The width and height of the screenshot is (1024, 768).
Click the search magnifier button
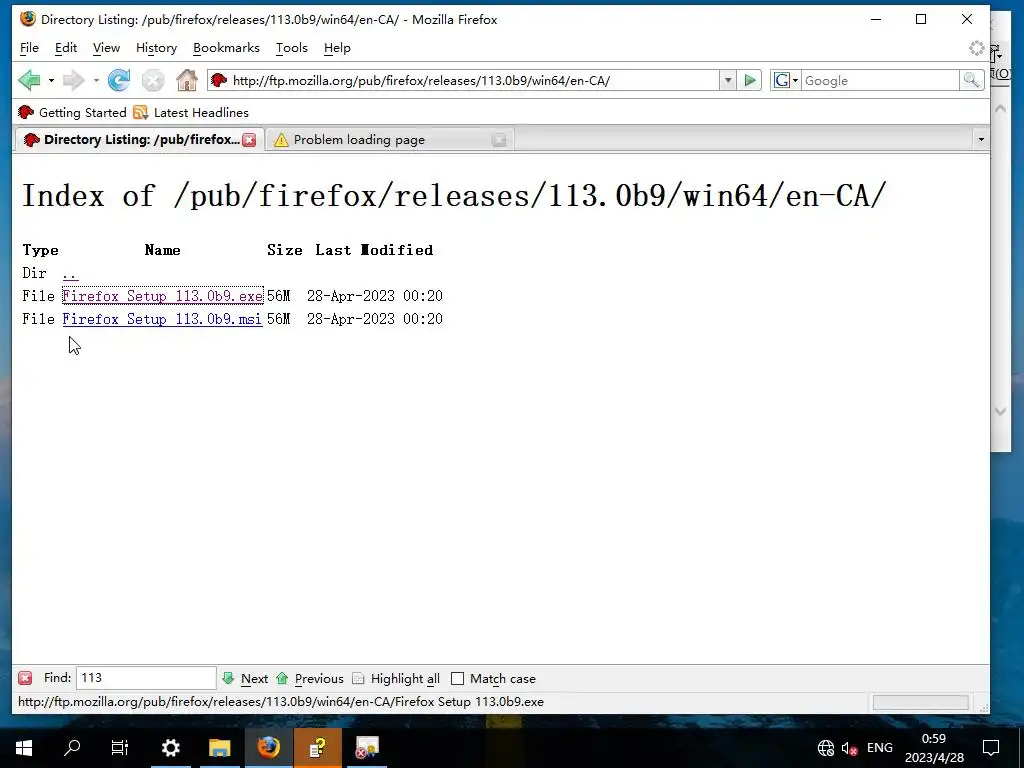tap(971, 80)
